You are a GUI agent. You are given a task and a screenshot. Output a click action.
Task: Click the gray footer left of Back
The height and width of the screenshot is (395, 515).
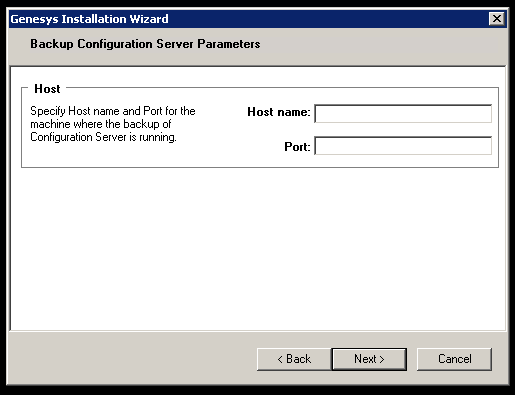[x=133, y=358]
